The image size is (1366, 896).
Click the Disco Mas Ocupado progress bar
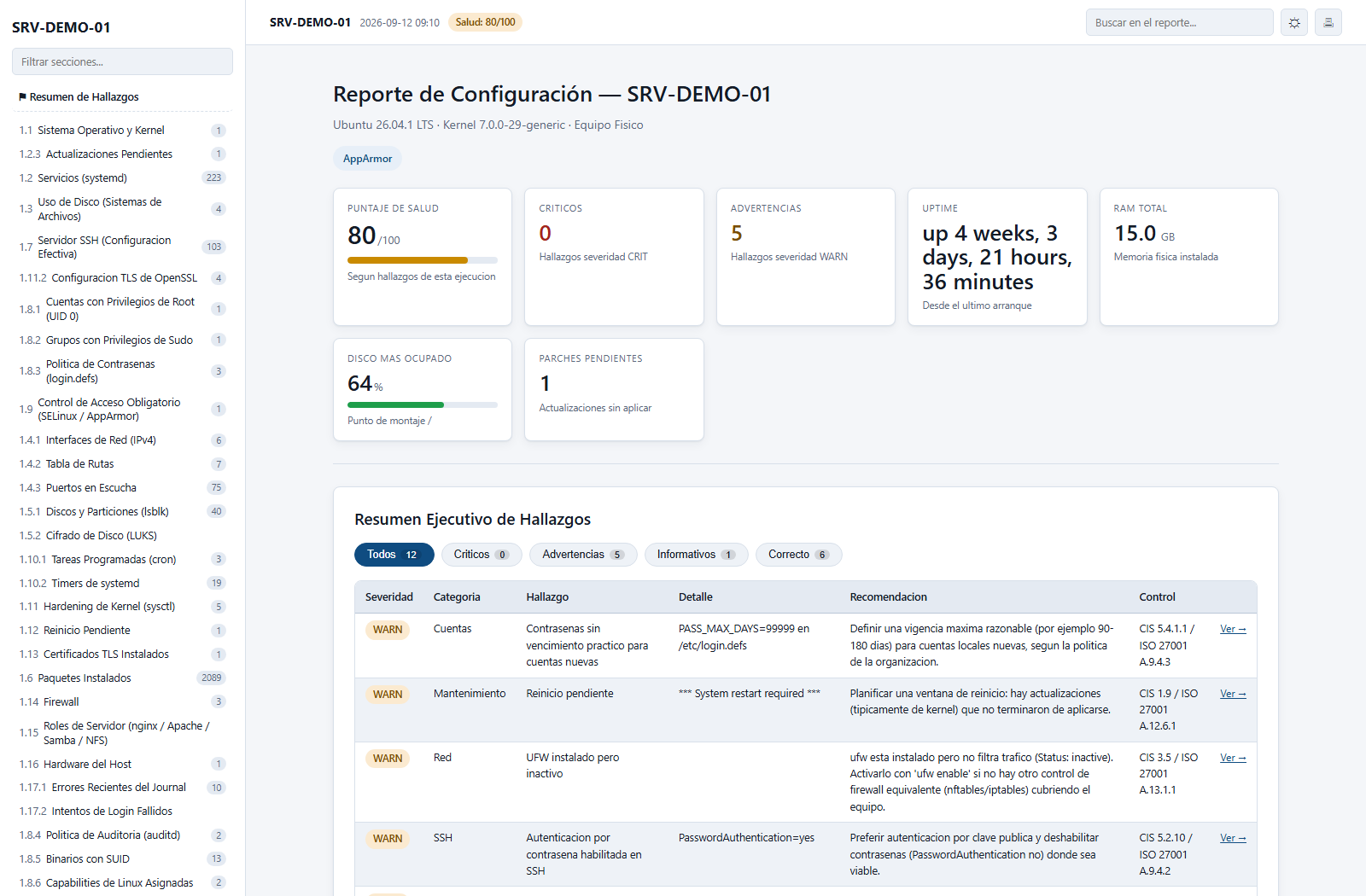pos(422,404)
